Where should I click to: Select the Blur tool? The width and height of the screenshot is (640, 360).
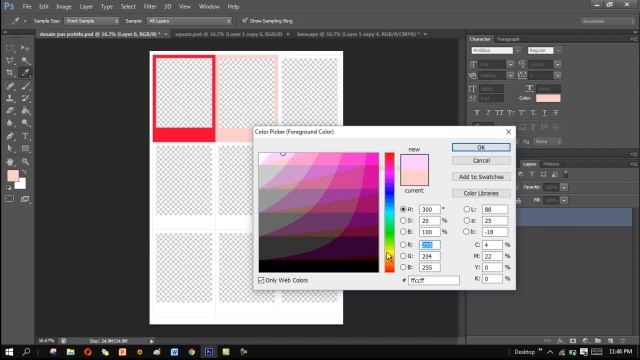[10, 123]
